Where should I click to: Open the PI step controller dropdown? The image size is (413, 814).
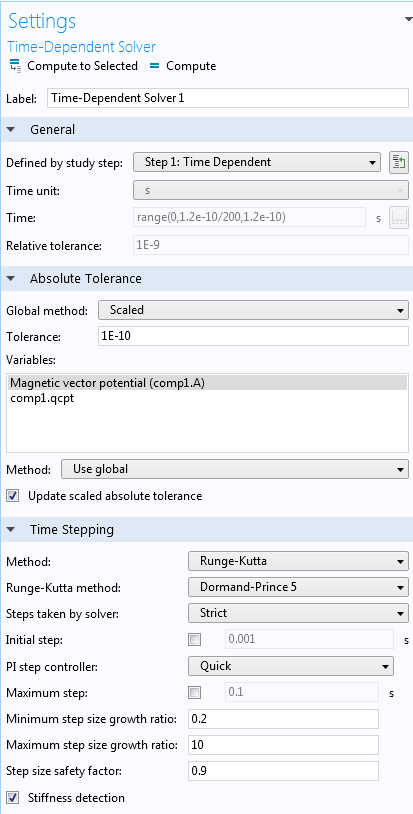click(x=291, y=666)
